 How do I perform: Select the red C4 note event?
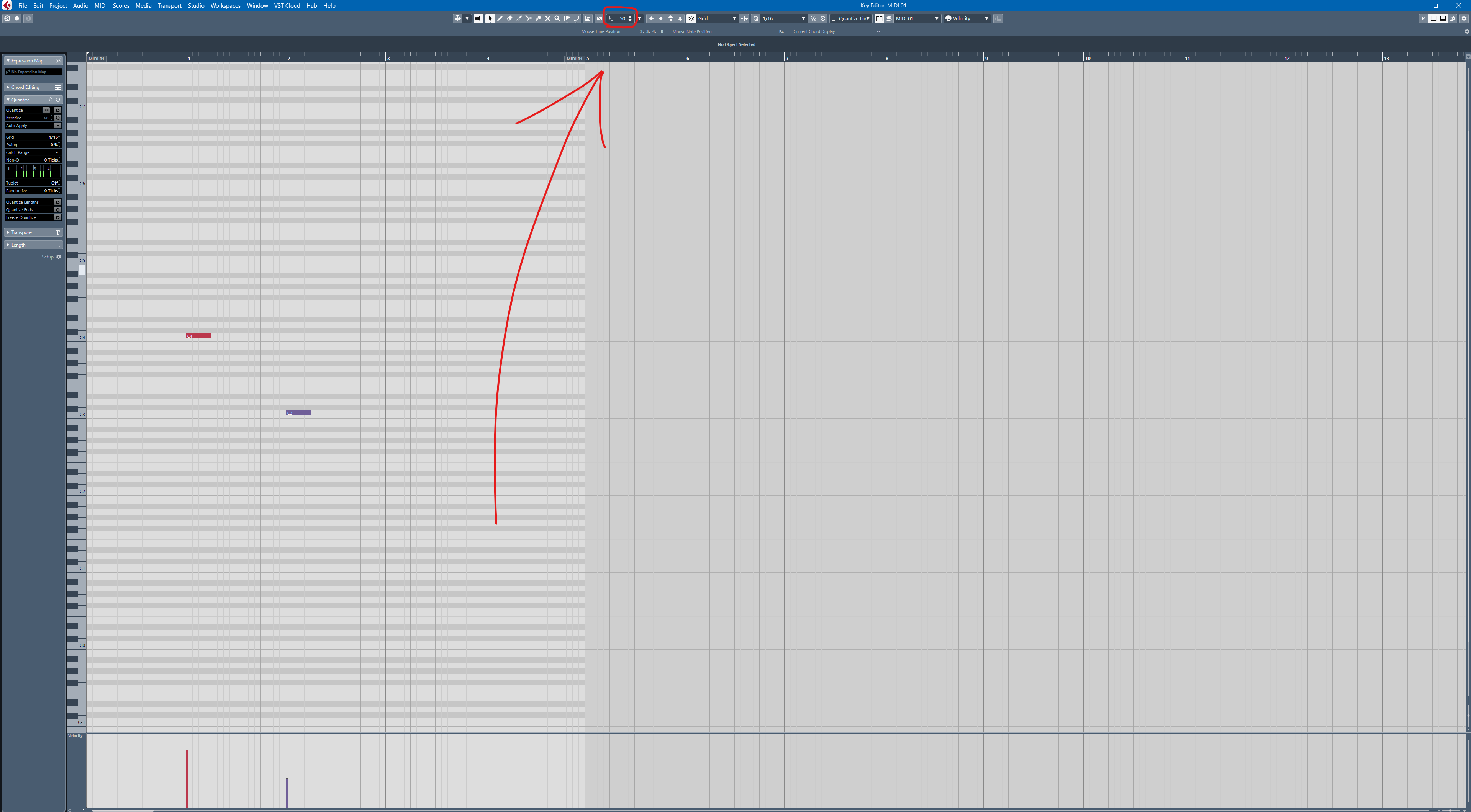[x=198, y=335]
